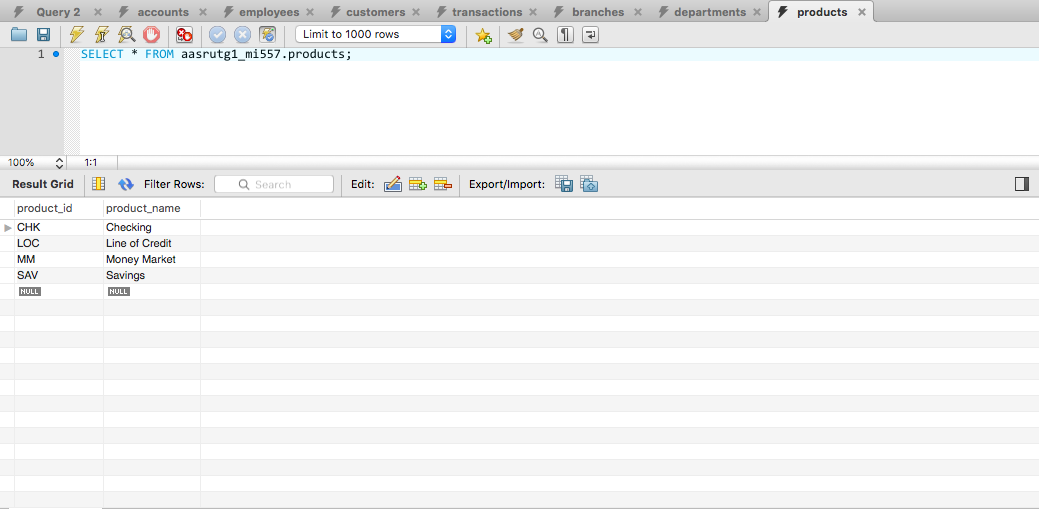Switch to the transactions tab
Screen dimensions: 1039x509
coord(487,12)
